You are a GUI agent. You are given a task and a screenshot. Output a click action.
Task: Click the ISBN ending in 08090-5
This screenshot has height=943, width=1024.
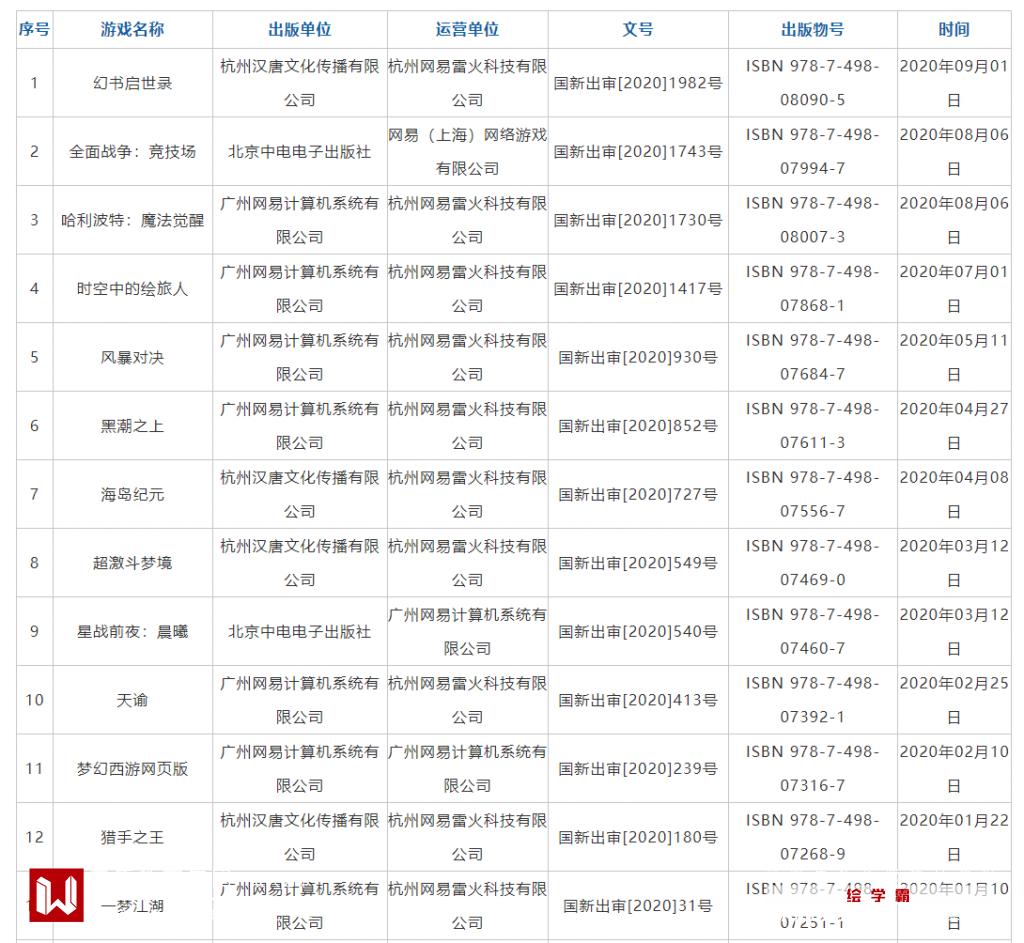pos(812,83)
